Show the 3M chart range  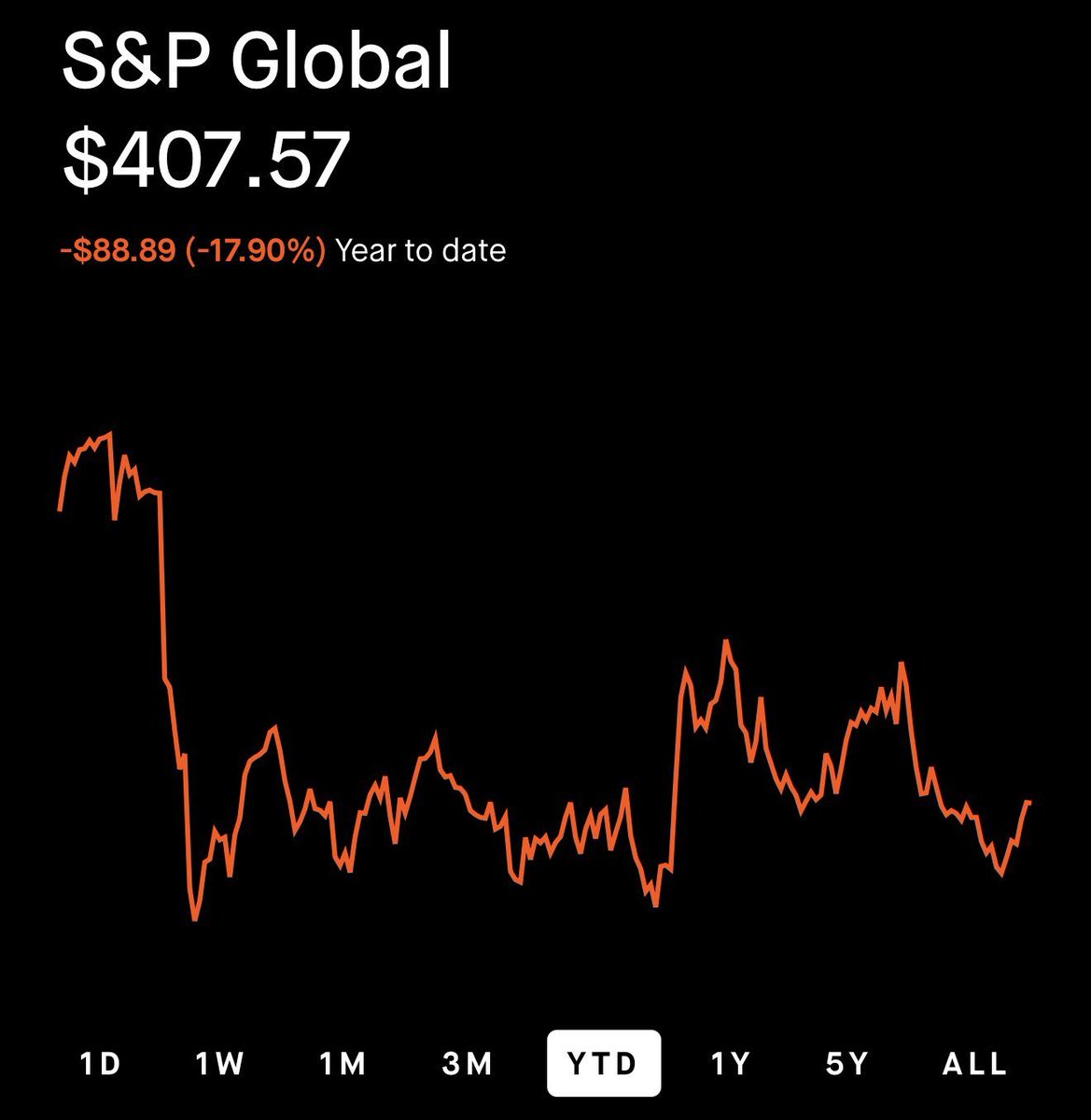[x=467, y=1063]
